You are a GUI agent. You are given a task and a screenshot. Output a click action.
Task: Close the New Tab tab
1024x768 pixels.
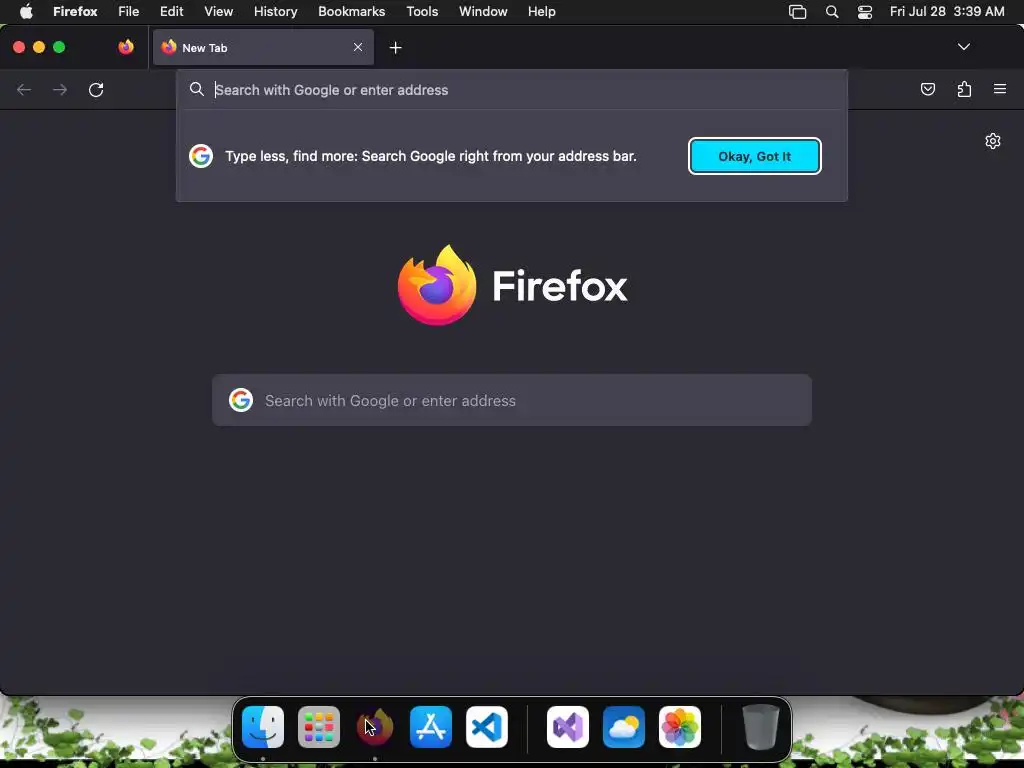pos(358,47)
